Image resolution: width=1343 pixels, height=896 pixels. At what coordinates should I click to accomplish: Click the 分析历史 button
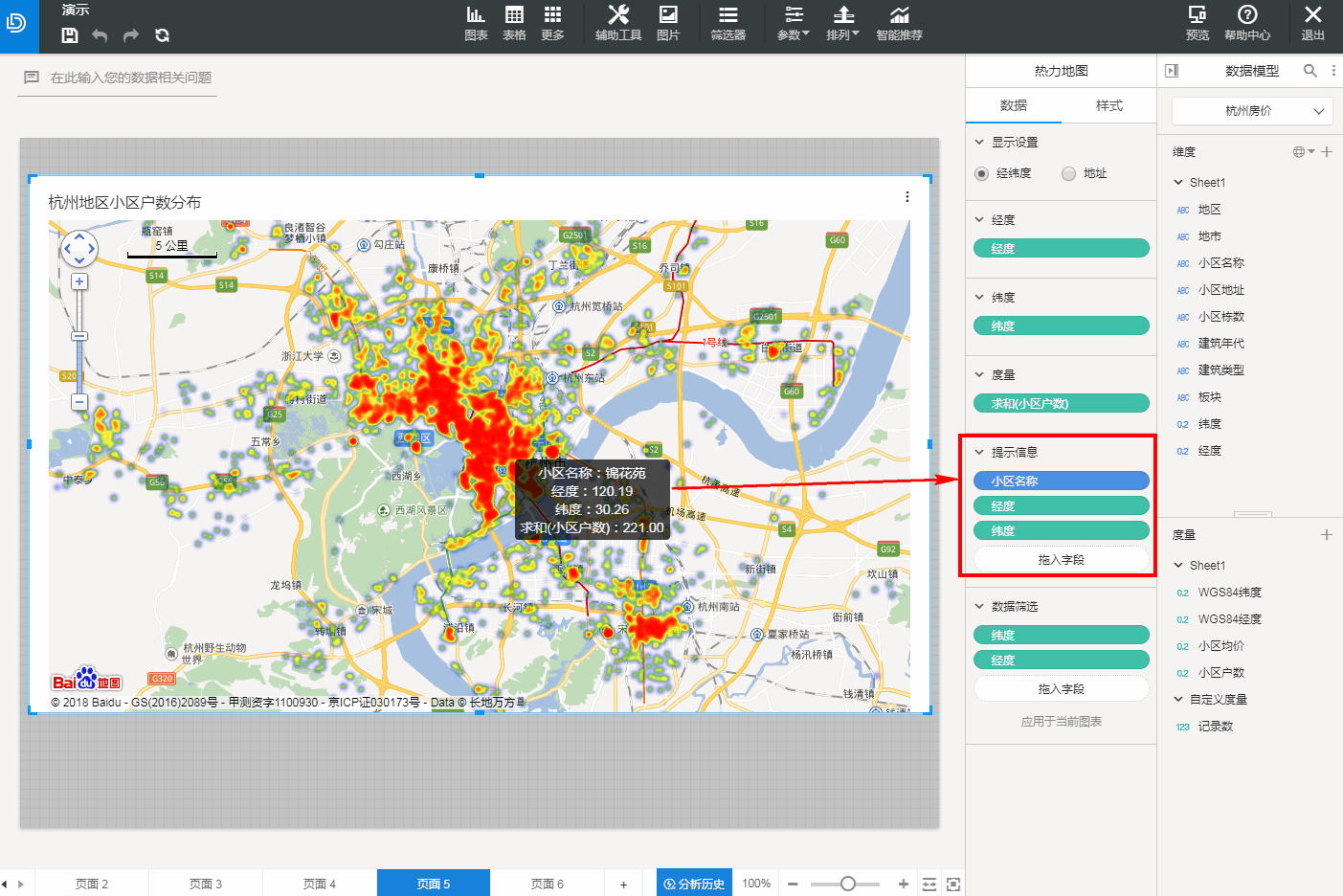tap(694, 884)
